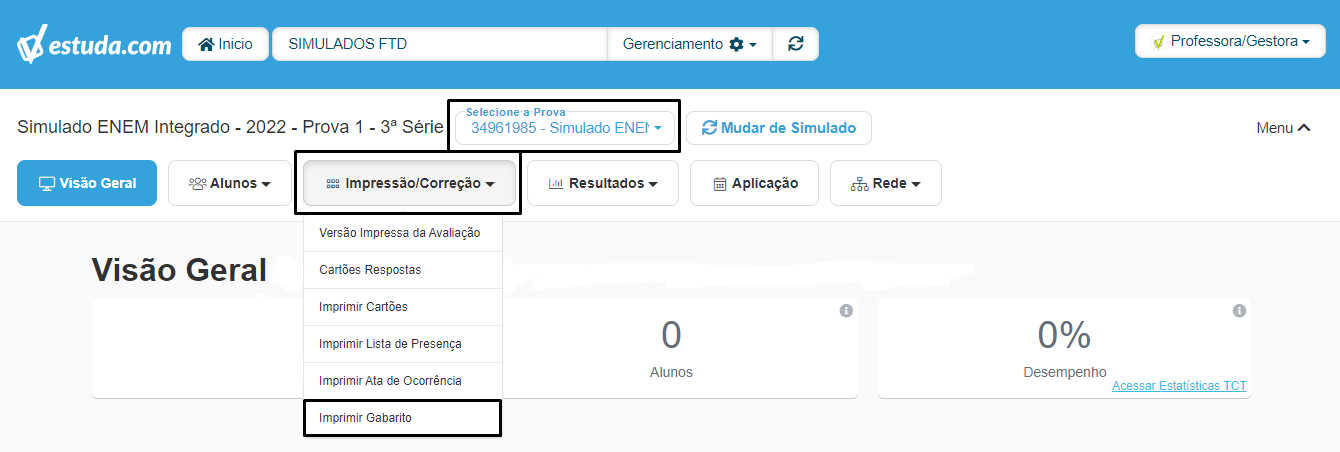This screenshot has height=452, width=1340.
Task: Choose Imprimir Gabarito menu item
Action: pyautogui.click(x=402, y=418)
